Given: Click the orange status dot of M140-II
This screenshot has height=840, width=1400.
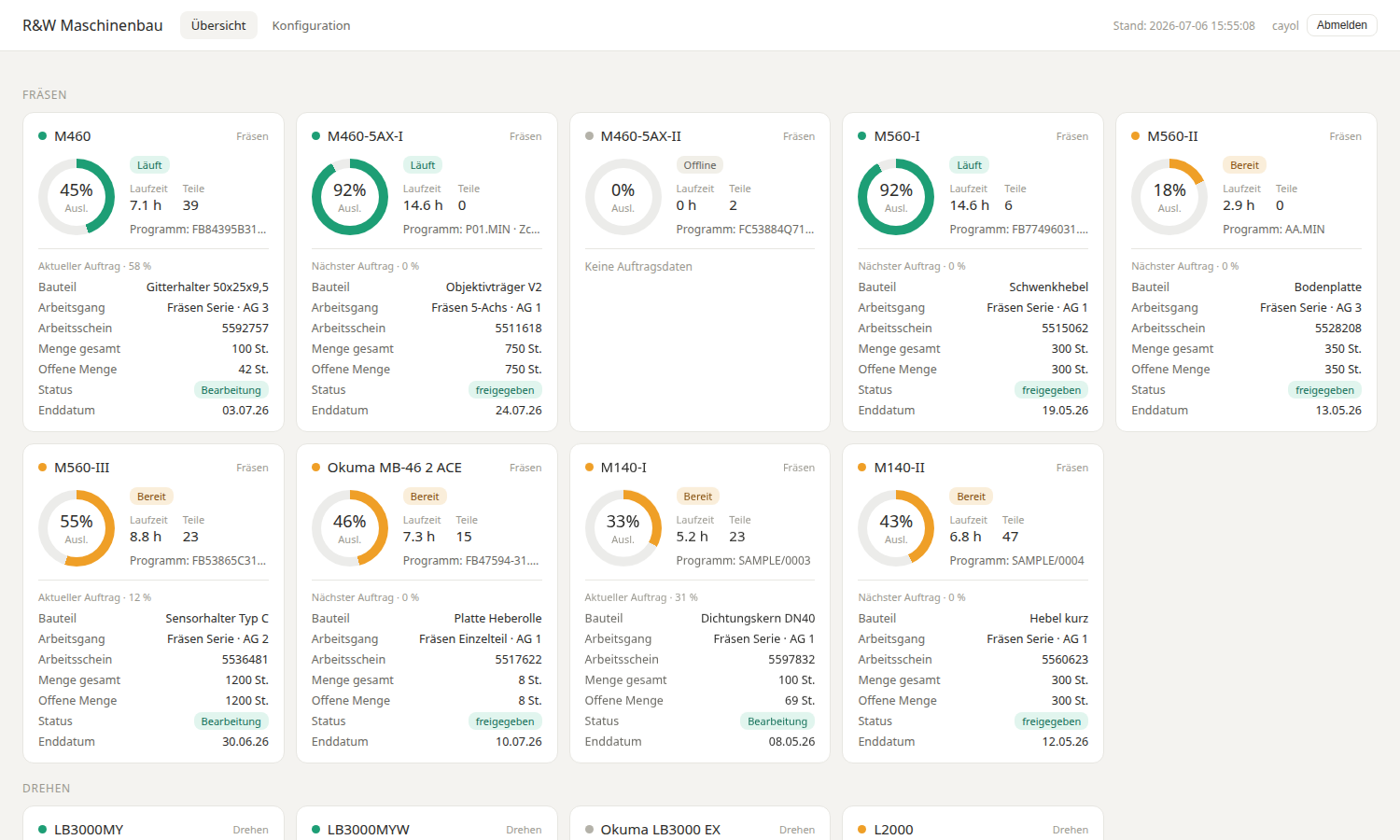Looking at the screenshot, I should [x=862, y=468].
